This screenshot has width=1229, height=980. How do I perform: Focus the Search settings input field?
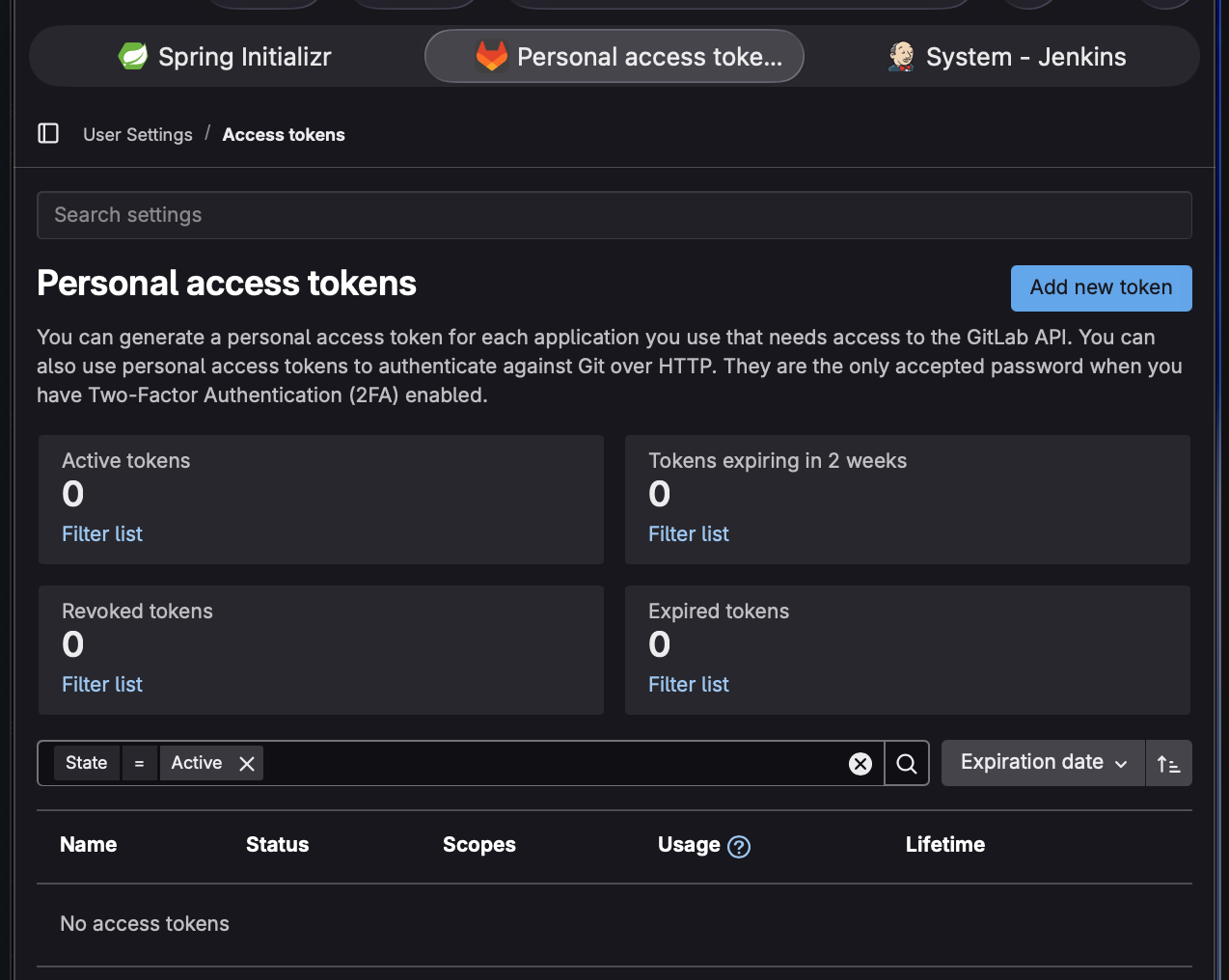614,215
